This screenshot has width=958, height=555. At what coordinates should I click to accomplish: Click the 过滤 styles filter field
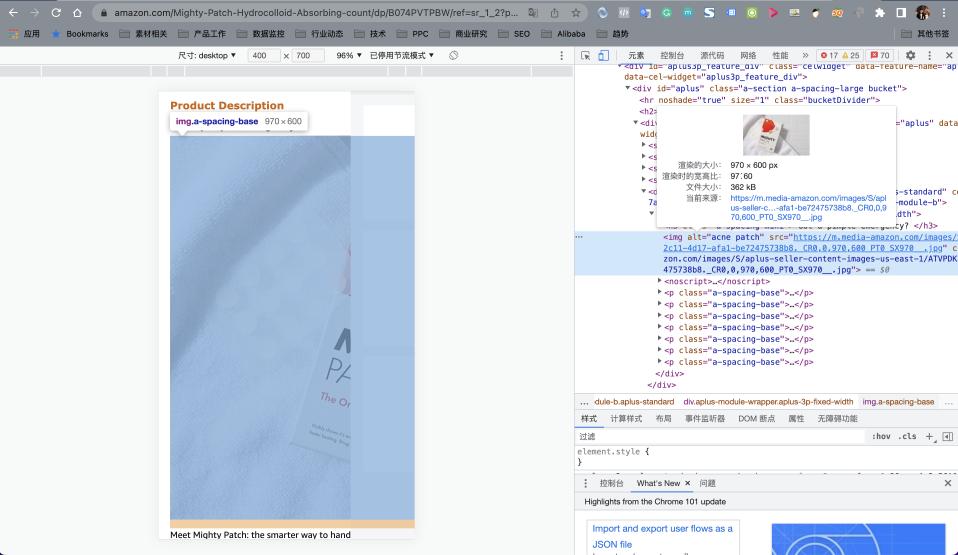(x=720, y=436)
